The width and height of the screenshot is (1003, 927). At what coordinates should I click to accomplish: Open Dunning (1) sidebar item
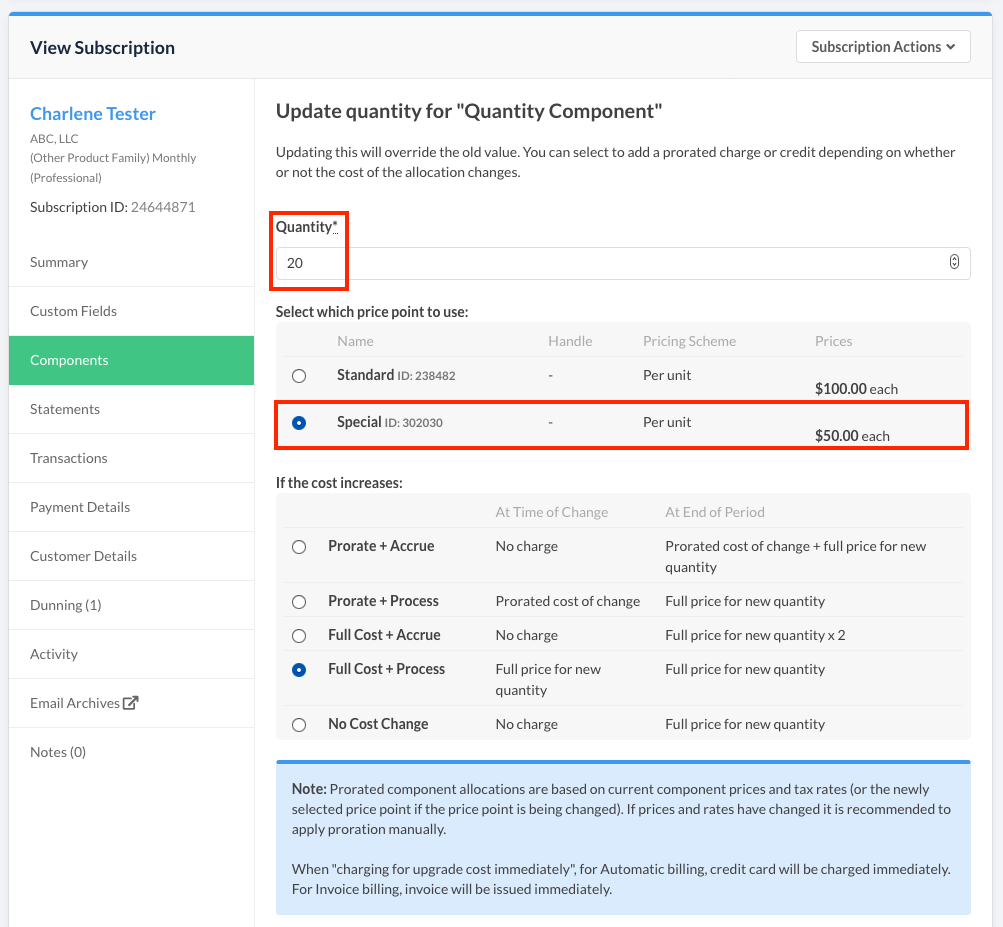coord(65,605)
